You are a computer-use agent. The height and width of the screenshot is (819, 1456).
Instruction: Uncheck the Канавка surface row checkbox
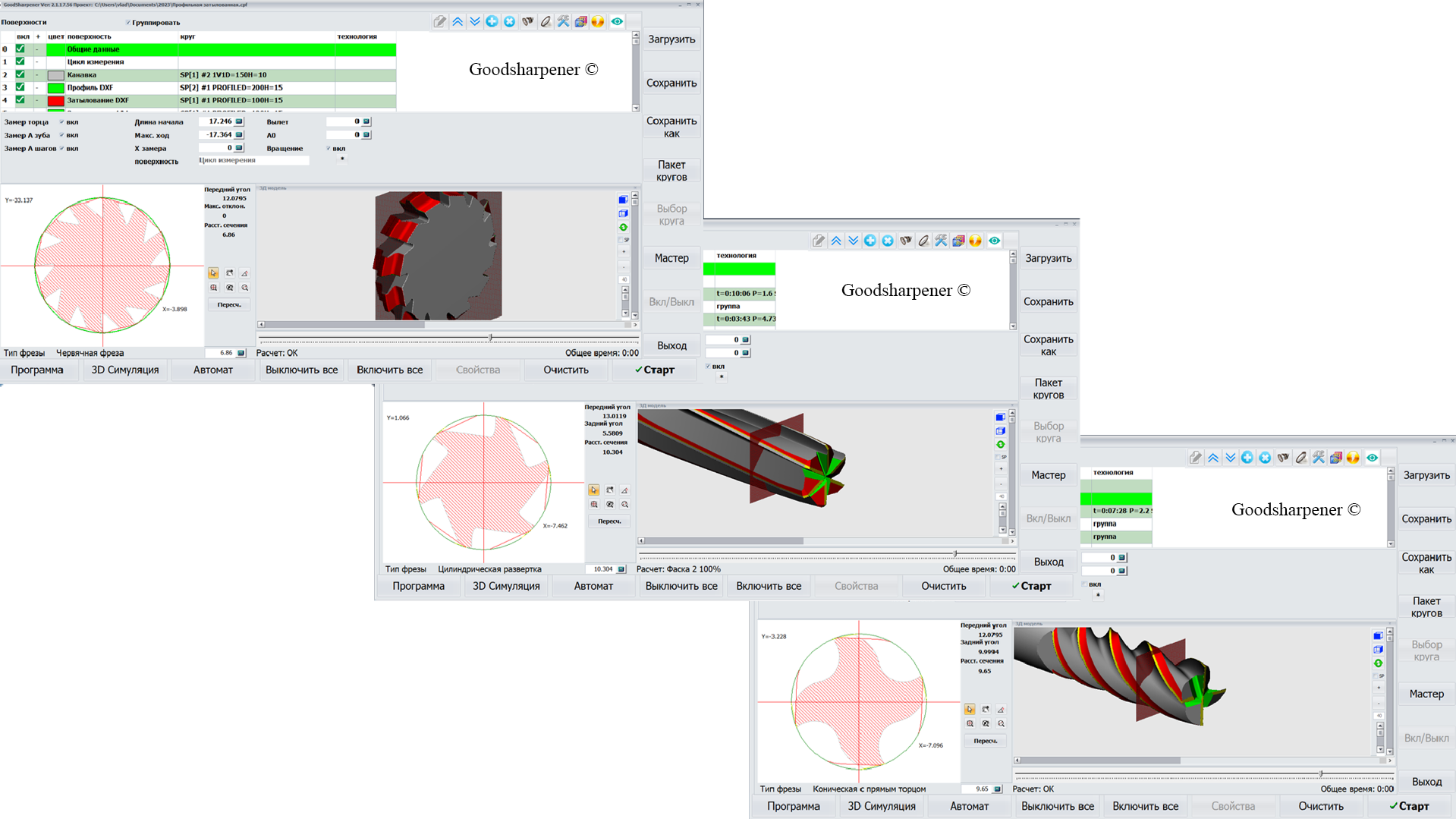(20, 74)
